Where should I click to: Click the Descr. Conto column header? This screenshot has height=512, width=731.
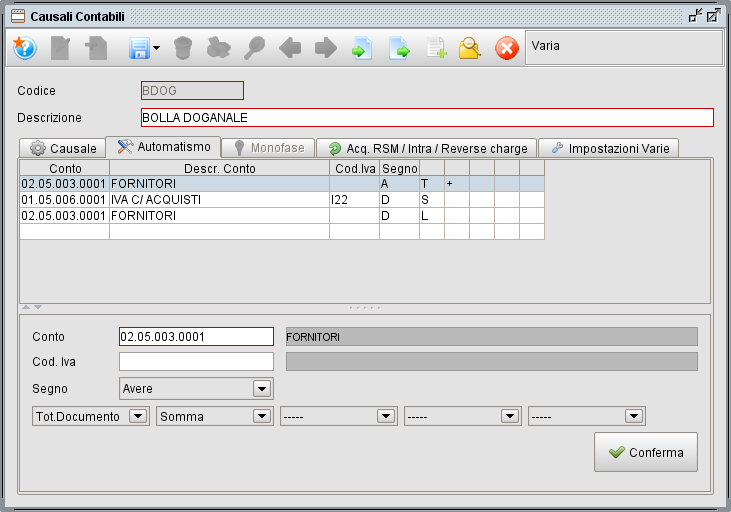tap(220, 168)
